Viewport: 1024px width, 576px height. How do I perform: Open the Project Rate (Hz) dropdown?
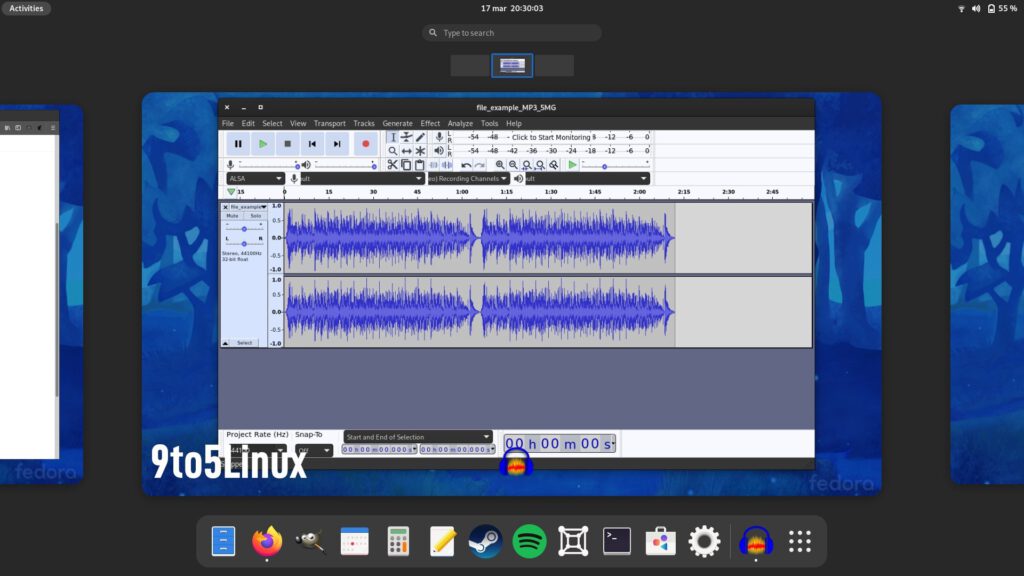coord(257,450)
